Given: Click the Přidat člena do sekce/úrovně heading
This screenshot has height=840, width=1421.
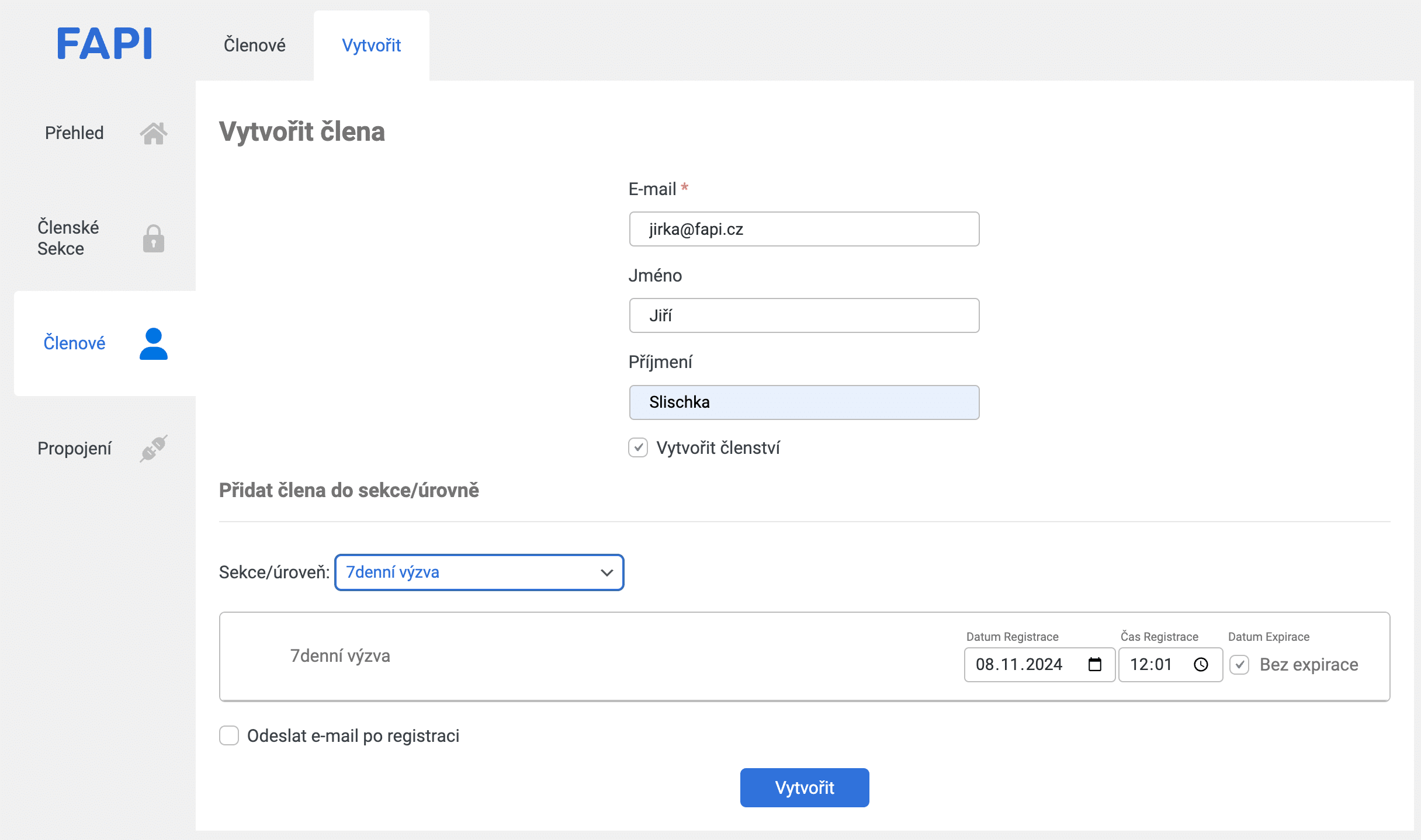Looking at the screenshot, I should (349, 491).
